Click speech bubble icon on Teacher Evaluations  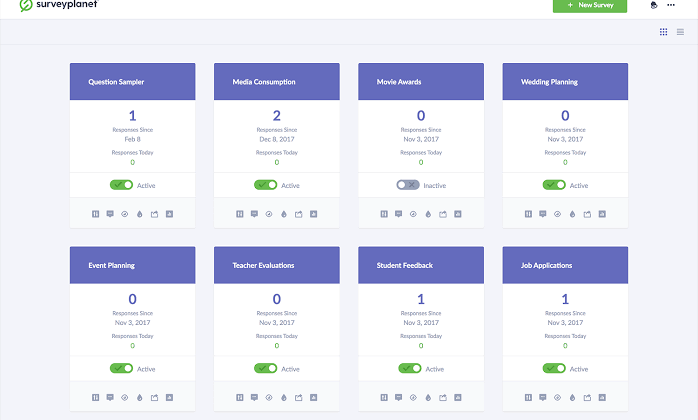[x=254, y=398]
